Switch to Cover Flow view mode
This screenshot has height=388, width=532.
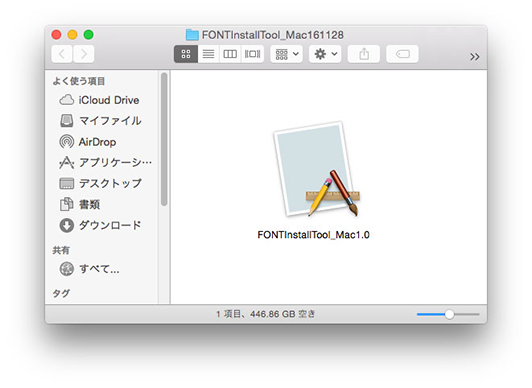pyautogui.click(x=252, y=54)
